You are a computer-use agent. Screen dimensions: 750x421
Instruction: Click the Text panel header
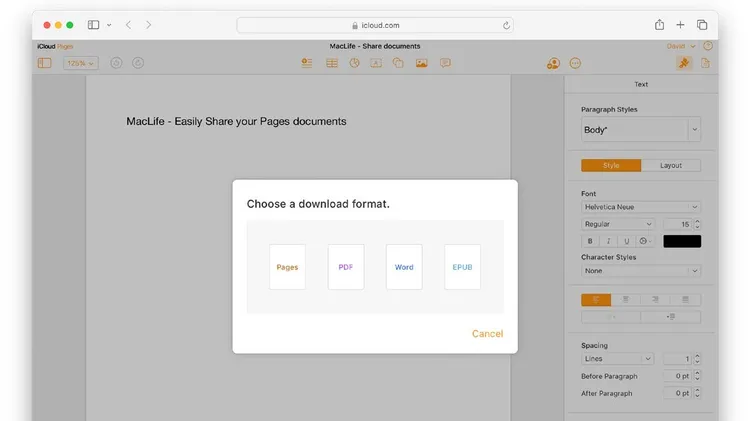(x=641, y=84)
